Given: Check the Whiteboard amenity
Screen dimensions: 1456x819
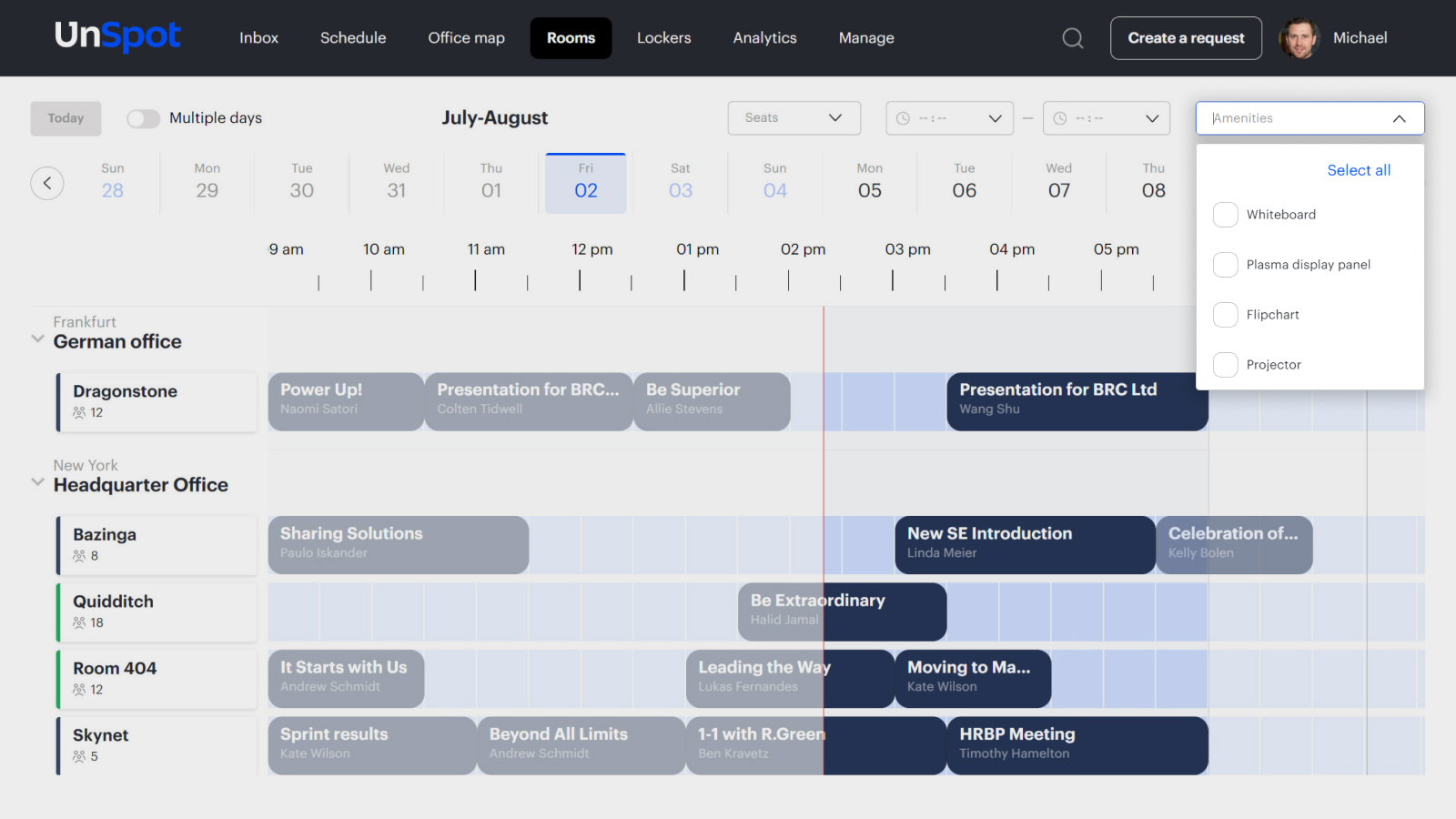Looking at the screenshot, I should (x=1226, y=215).
